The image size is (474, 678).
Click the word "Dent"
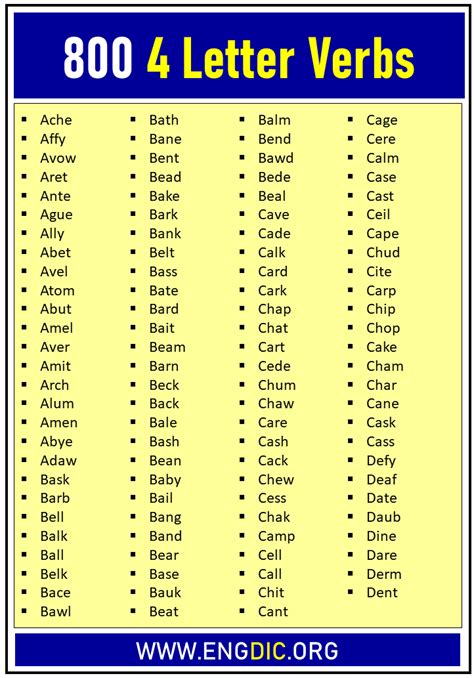point(381,592)
